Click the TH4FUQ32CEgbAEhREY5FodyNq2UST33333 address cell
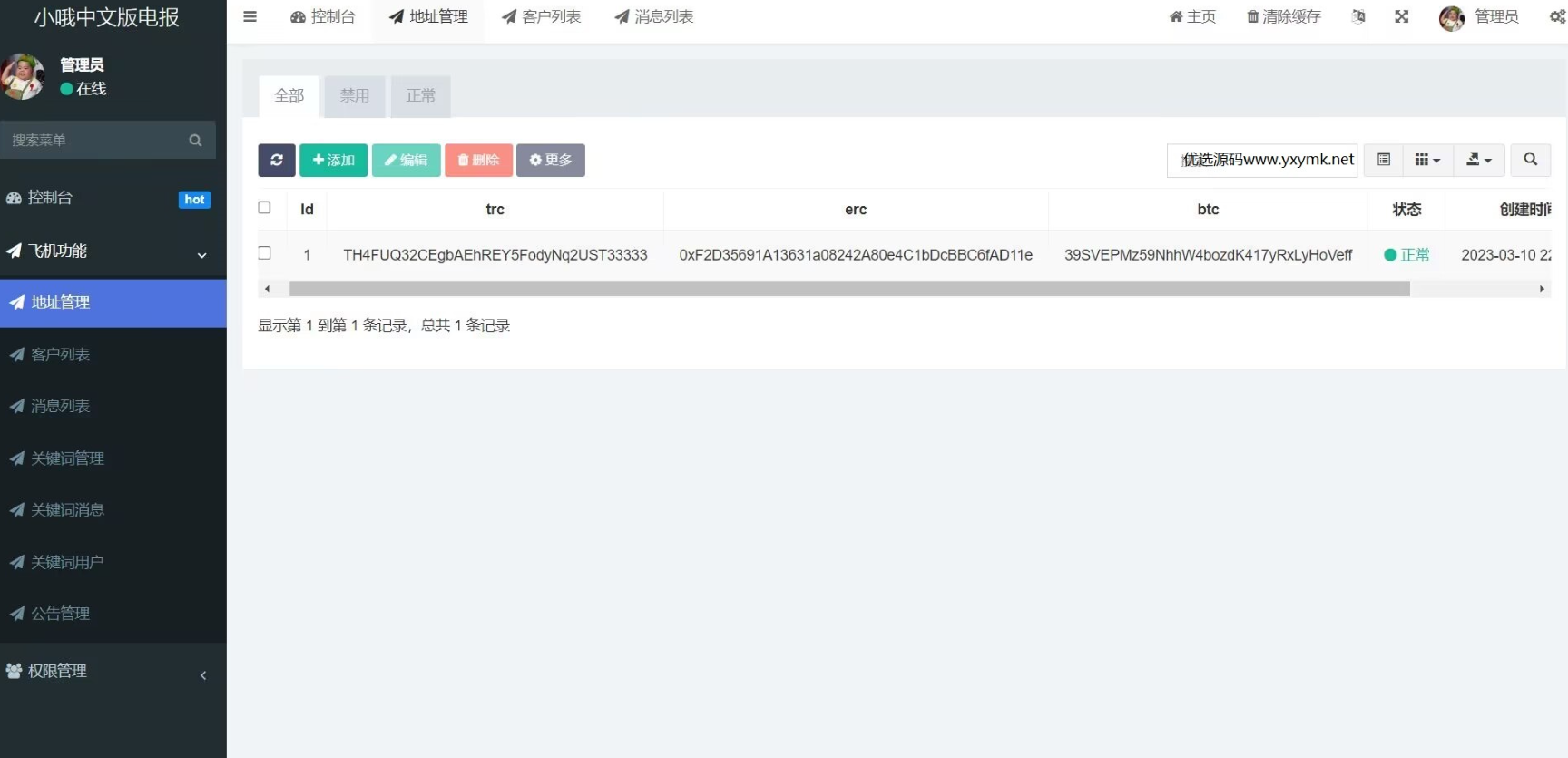 click(495, 255)
